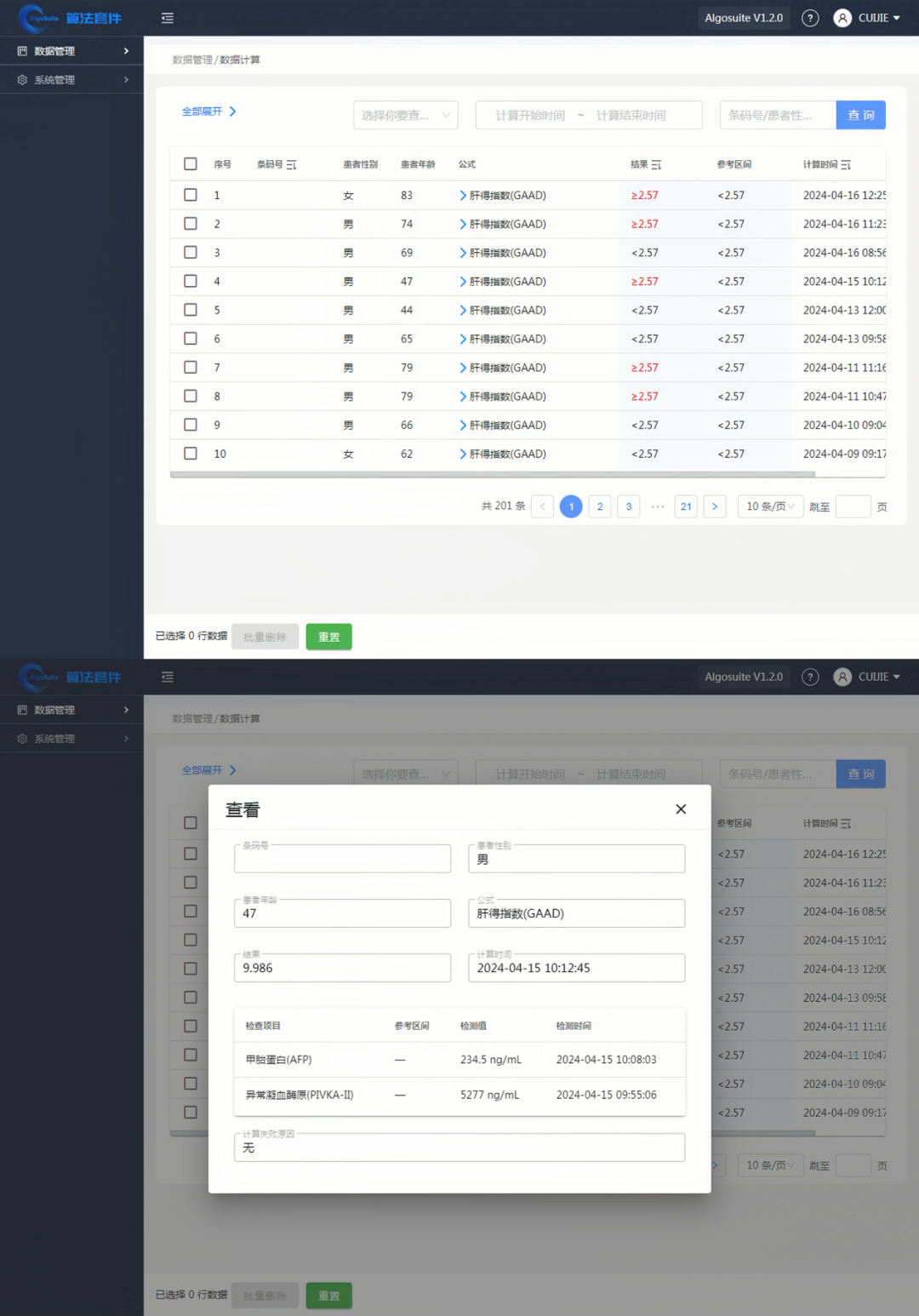Viewport: 919px width, 1316px height.
Task: Tick row 10 checkbox (age 62) in top screenshot
Action: point(191,454)
